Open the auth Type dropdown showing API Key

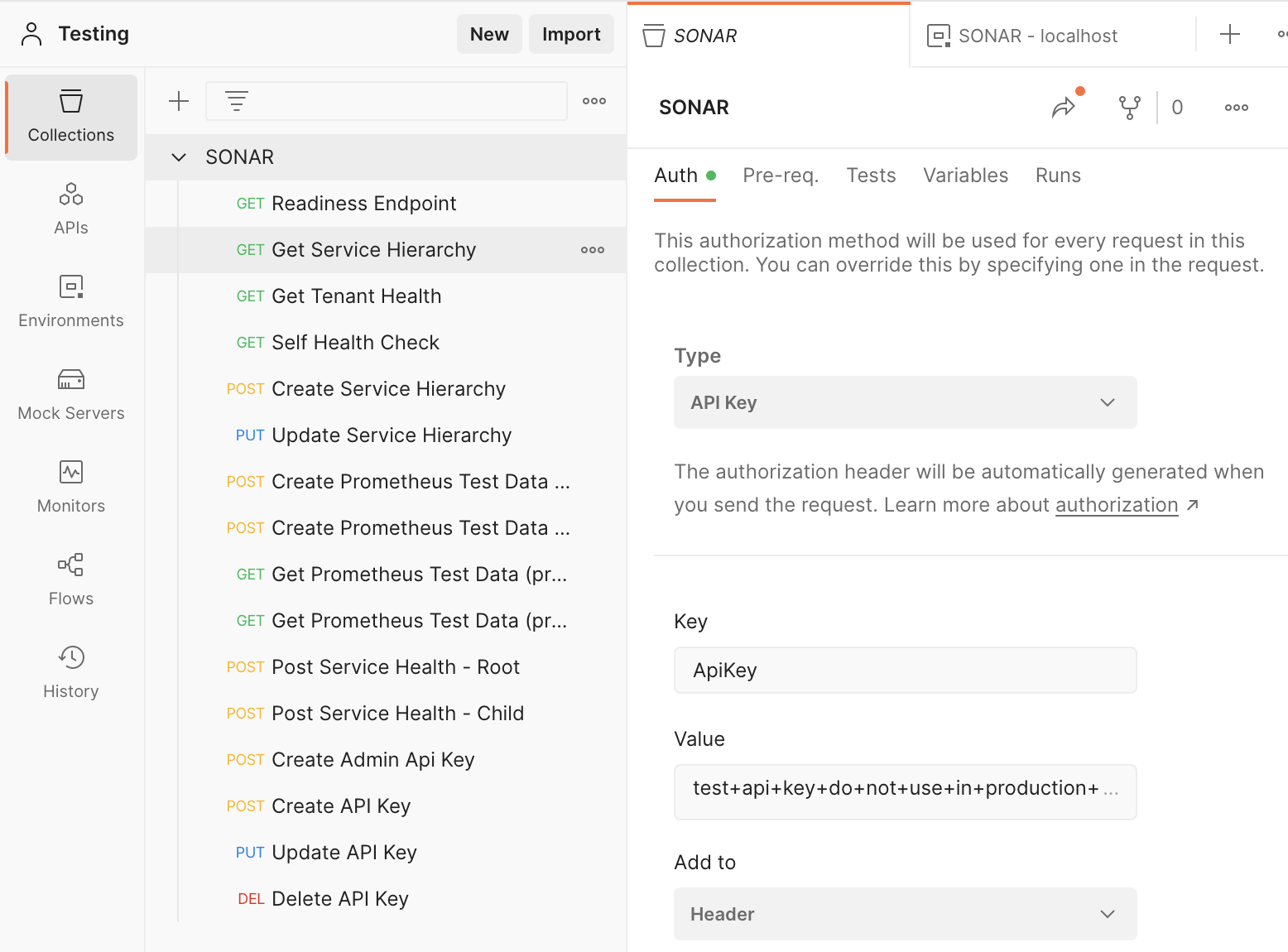point(906,402)
